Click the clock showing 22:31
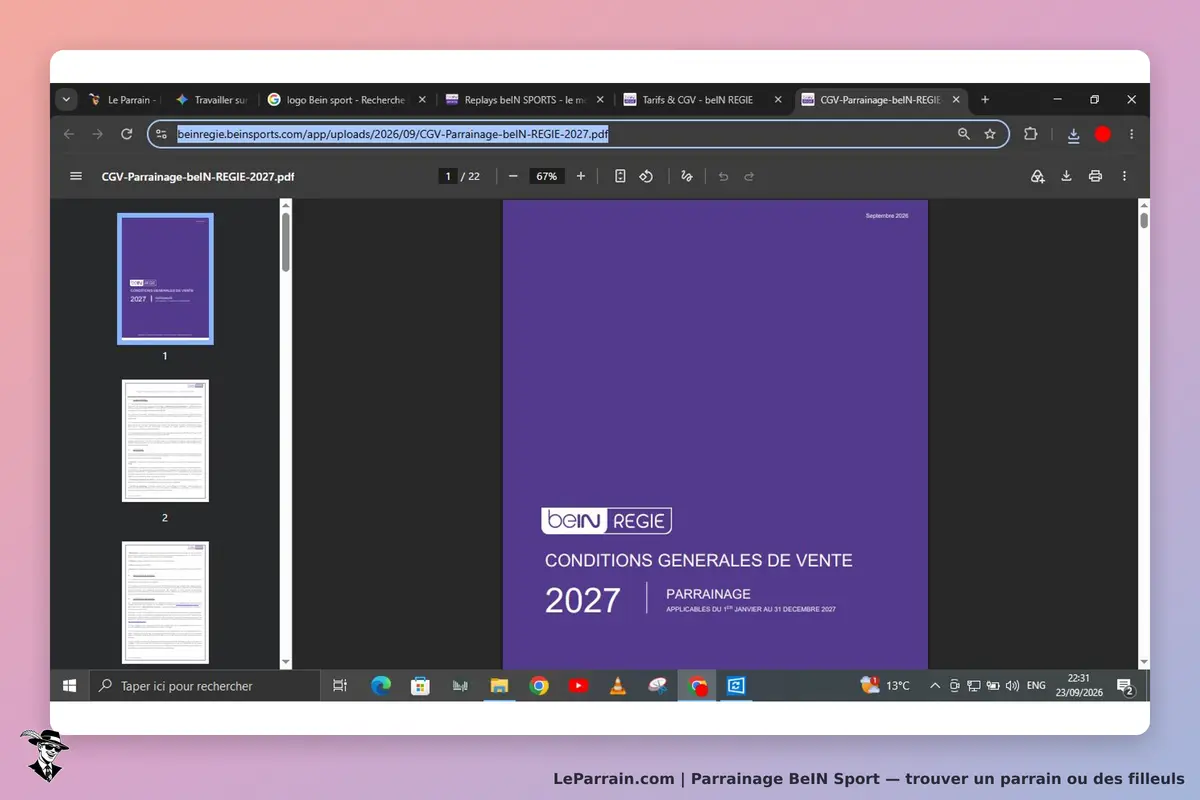Image resolution: width=1200 pixels, height=800 pixels. point(1079,678)
